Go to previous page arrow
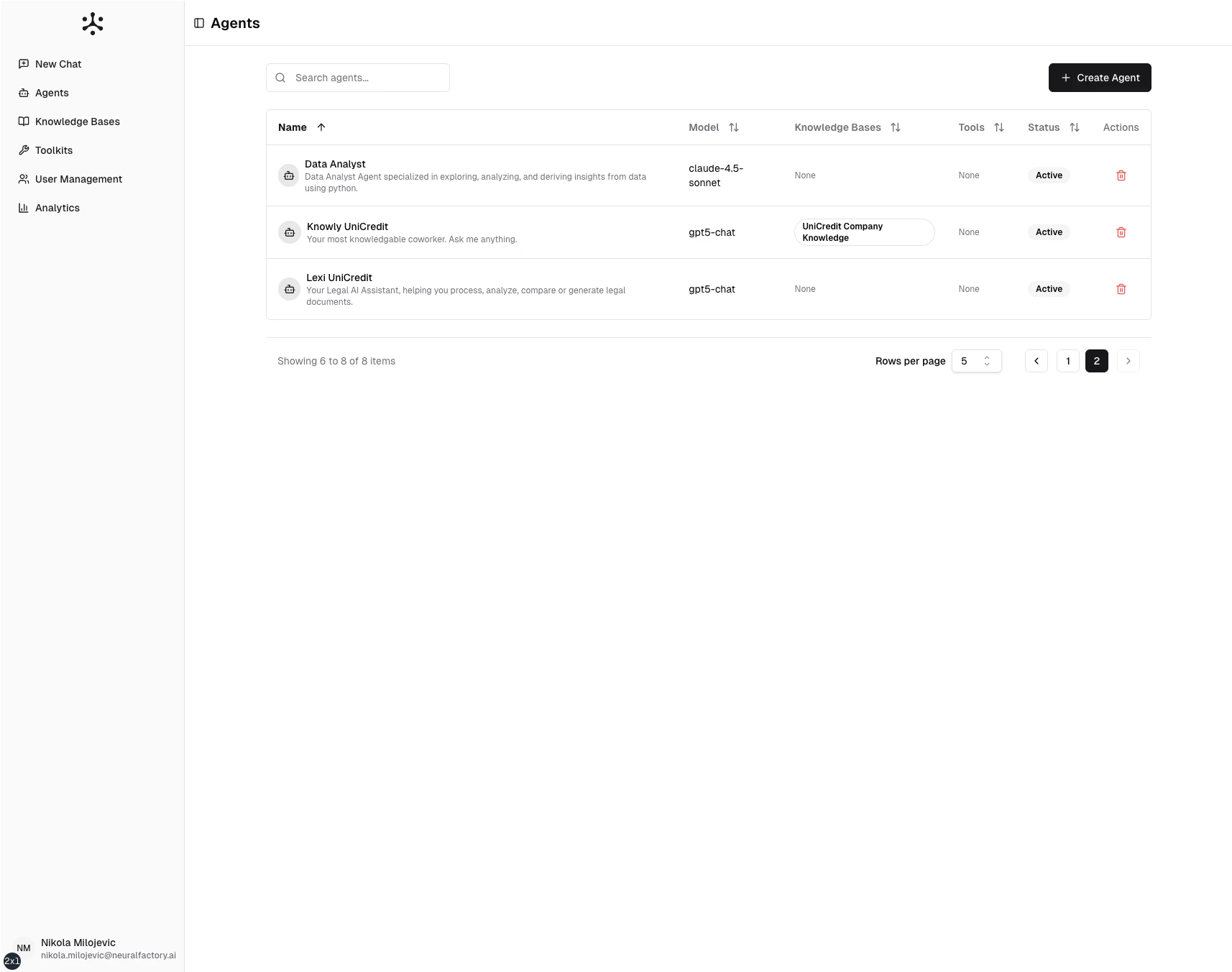 tap(1036, 361)
